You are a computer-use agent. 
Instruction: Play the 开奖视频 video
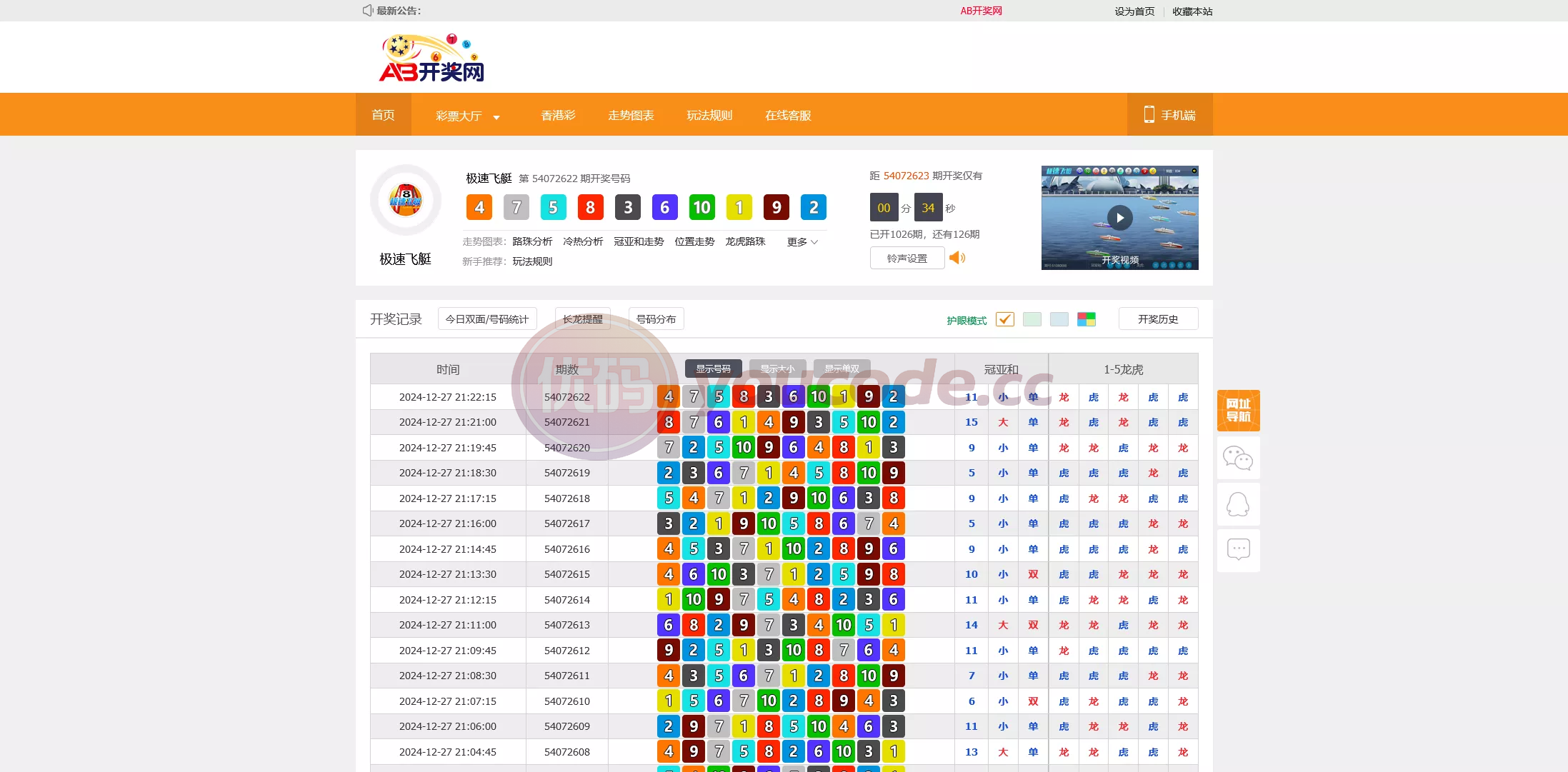click(x=1119, y=218)
